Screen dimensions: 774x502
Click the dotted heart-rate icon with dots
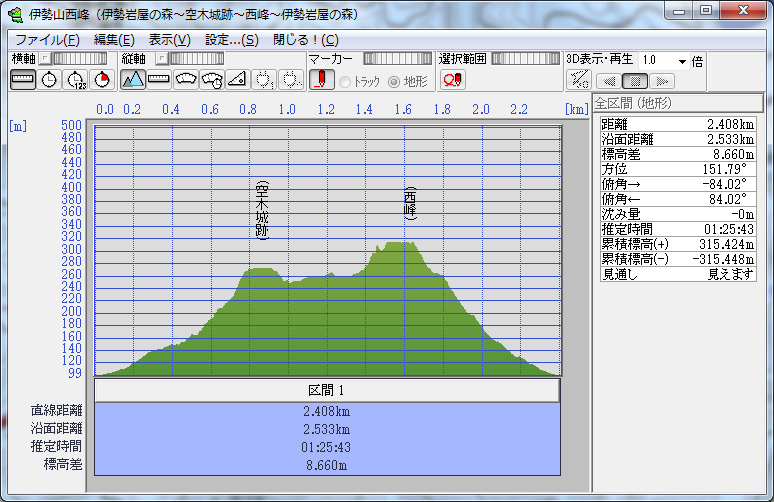click(291, 79)
